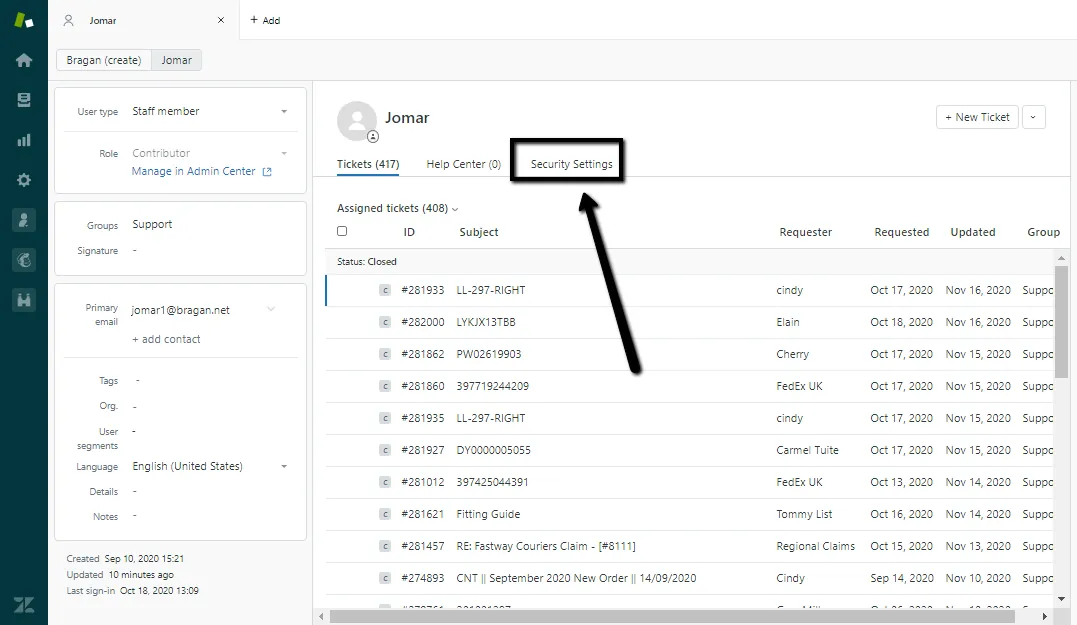
Task: Open the Home icon in sidebar
Action: tap(24, 60)
